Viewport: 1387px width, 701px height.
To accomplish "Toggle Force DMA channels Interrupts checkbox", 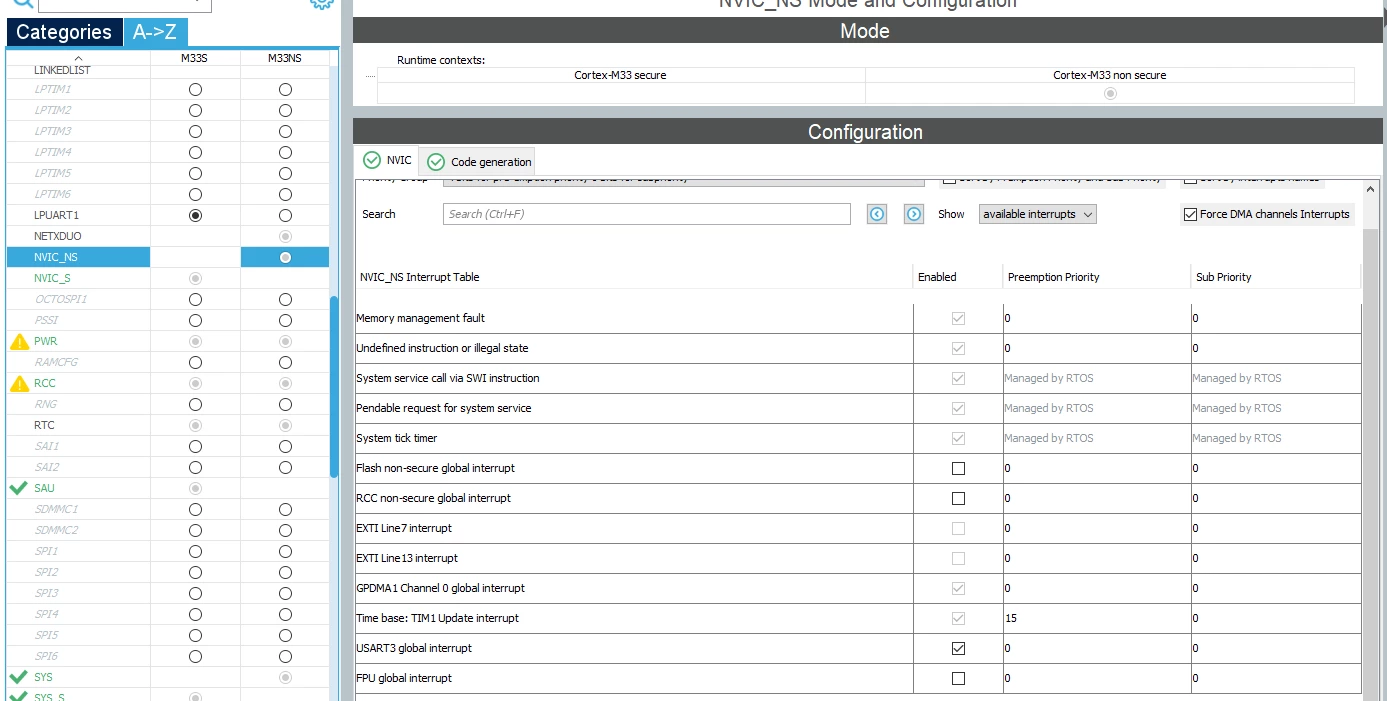I will click(1190, 214).
